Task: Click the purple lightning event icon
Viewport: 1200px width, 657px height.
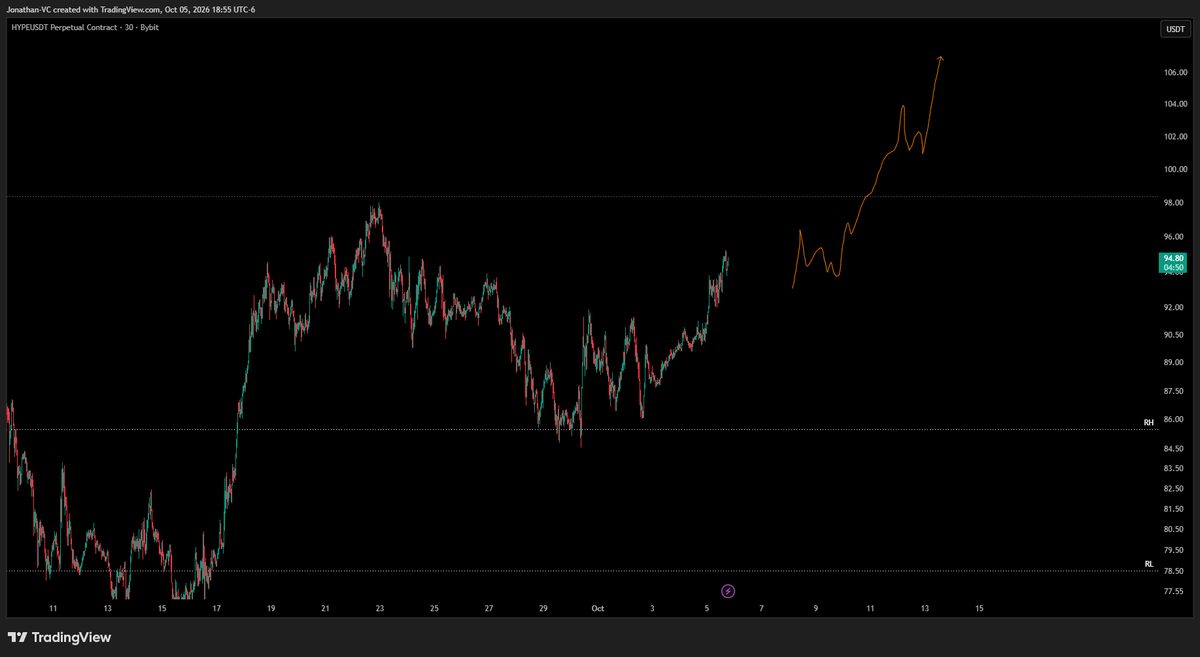Action: click(728, 591)
